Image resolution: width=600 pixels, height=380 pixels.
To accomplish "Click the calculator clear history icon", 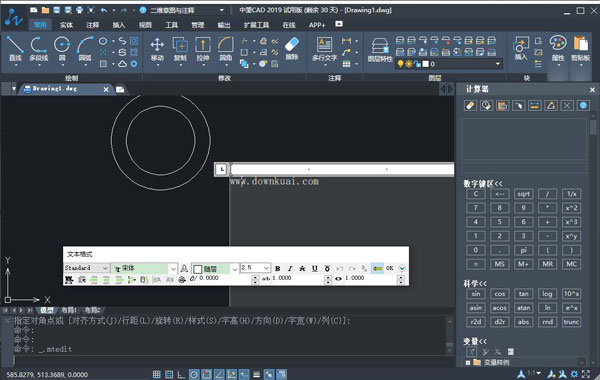I will point(486,105).
